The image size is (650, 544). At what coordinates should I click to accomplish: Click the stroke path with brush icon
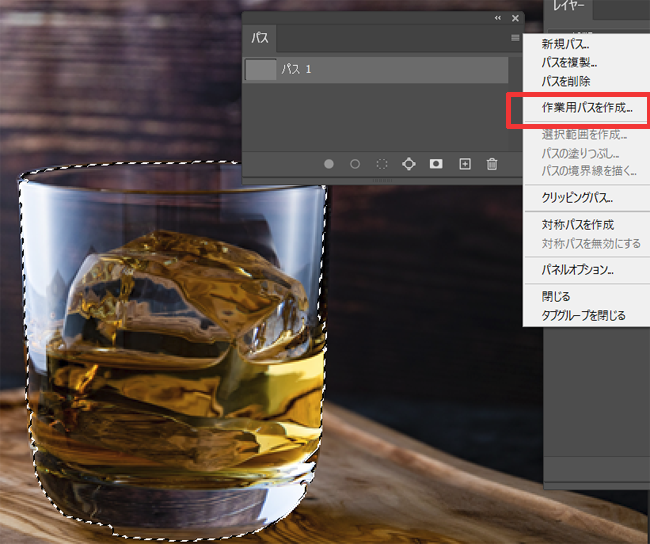click(355, 164)
